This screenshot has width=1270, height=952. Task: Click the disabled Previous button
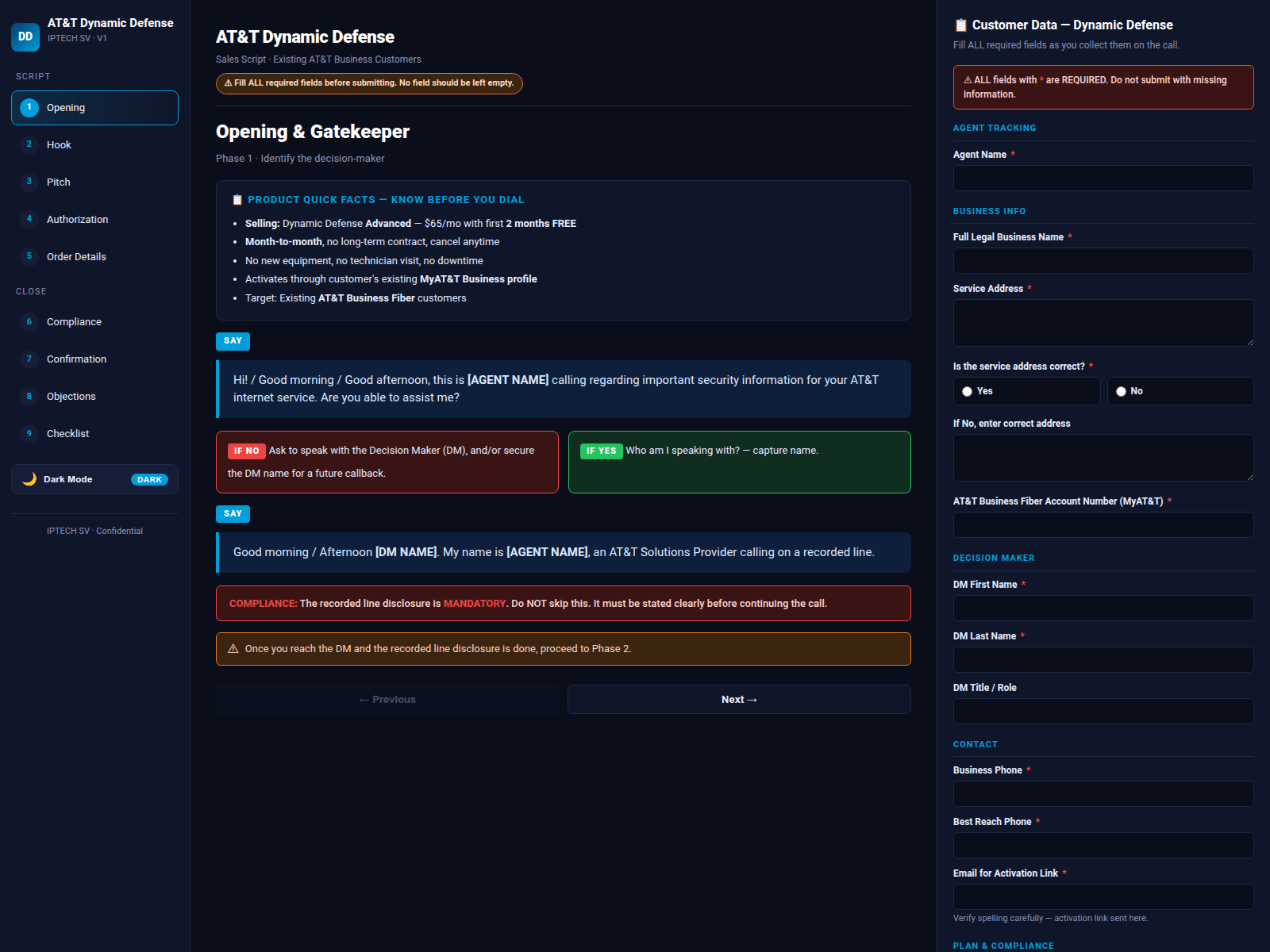point(387,700)
